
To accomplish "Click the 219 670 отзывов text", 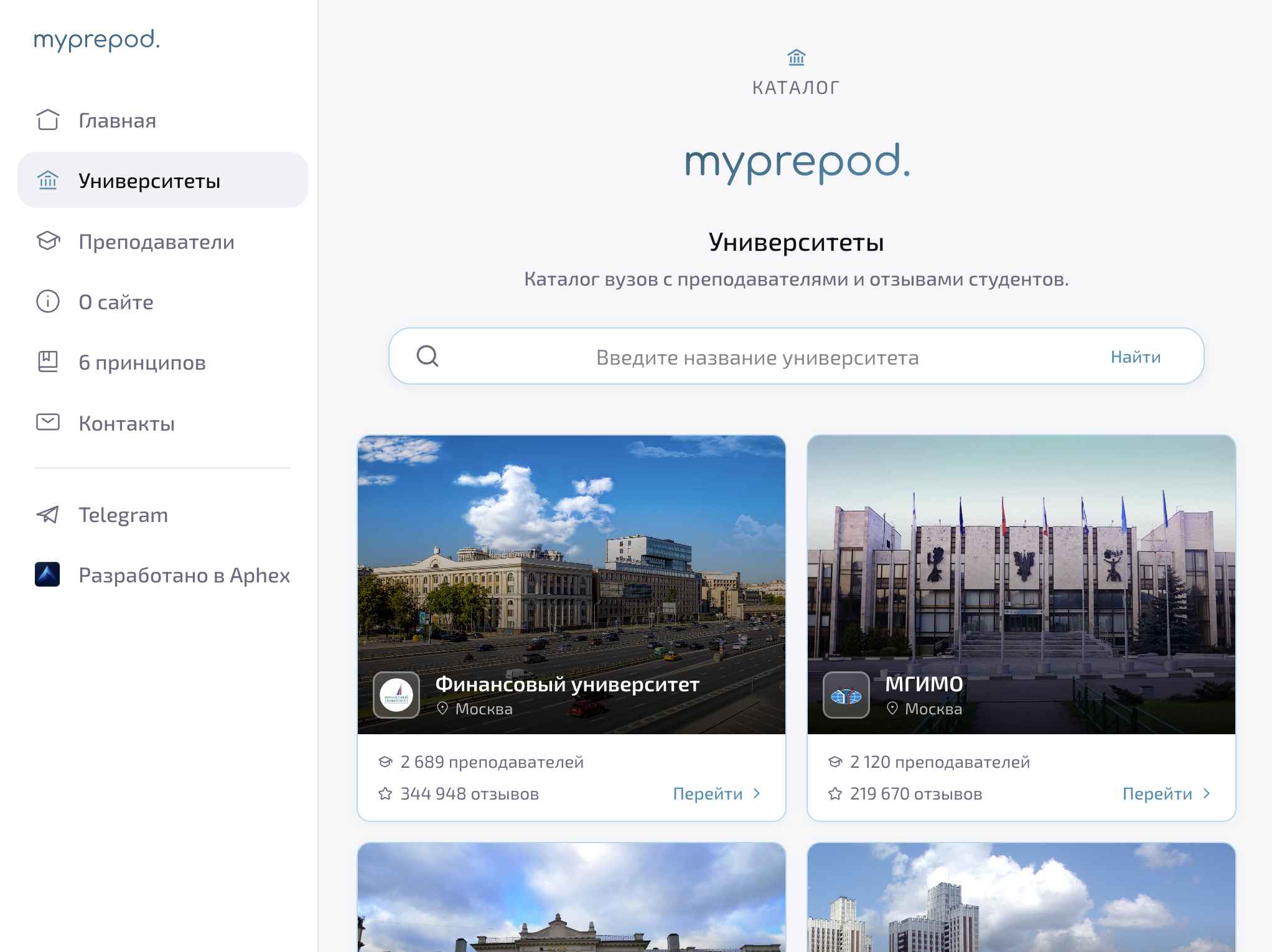I will pyautogui.click(x=916, y=793).
